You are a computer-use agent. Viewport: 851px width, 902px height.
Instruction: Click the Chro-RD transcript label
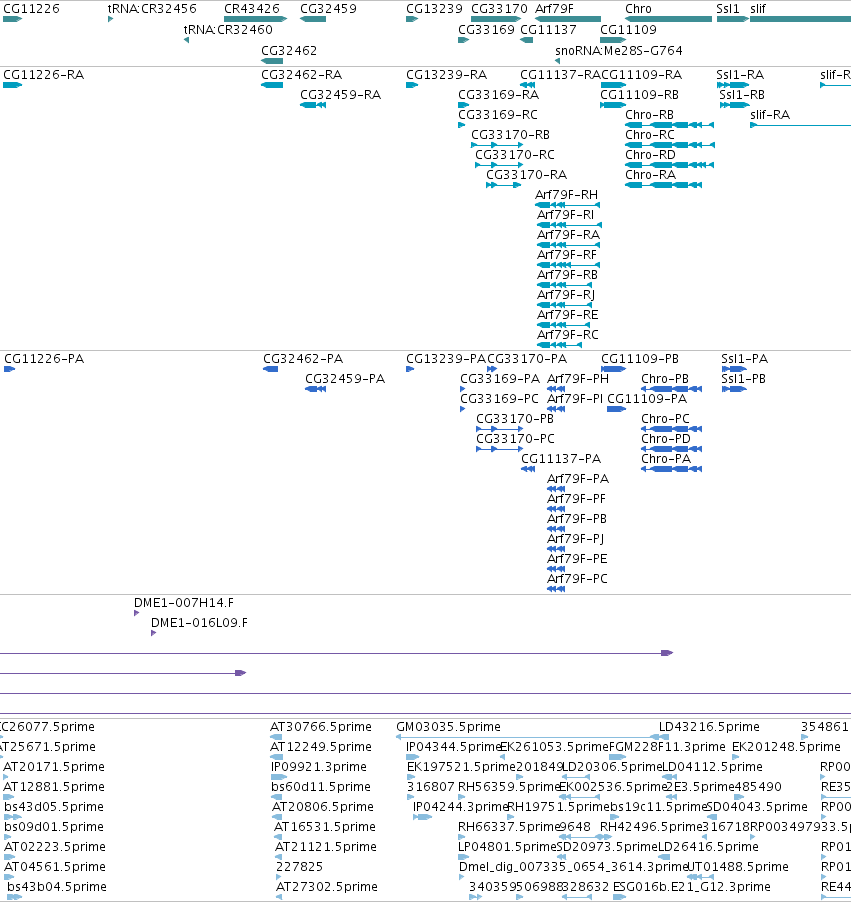pyautogui.click(x=650, y=155)
